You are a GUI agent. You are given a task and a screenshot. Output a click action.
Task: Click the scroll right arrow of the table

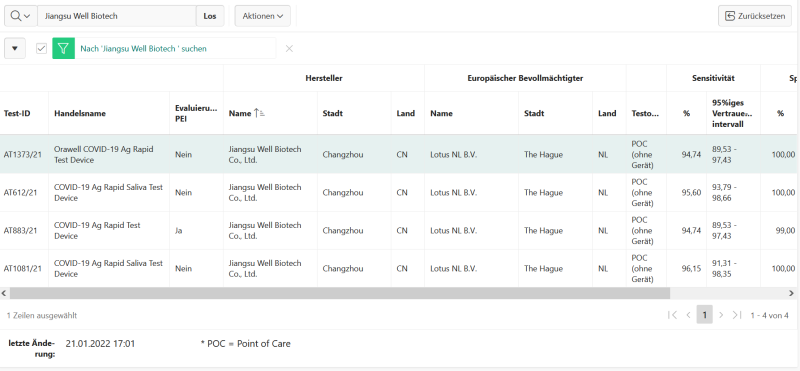tap(791, 293)
